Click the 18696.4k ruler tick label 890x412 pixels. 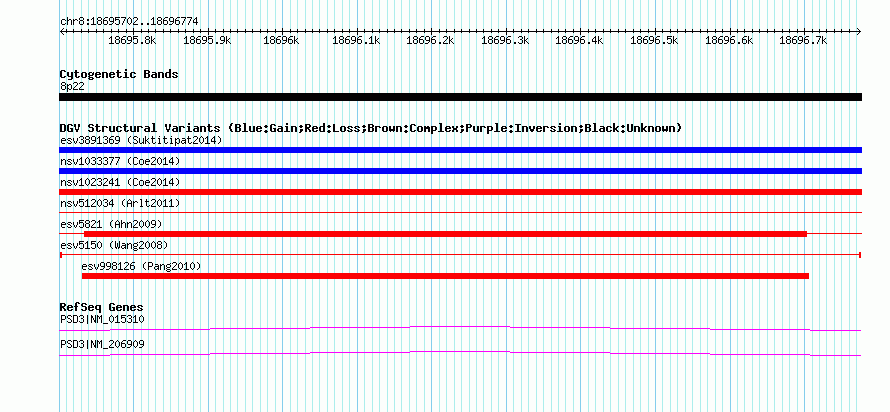(x=580, y=40)
